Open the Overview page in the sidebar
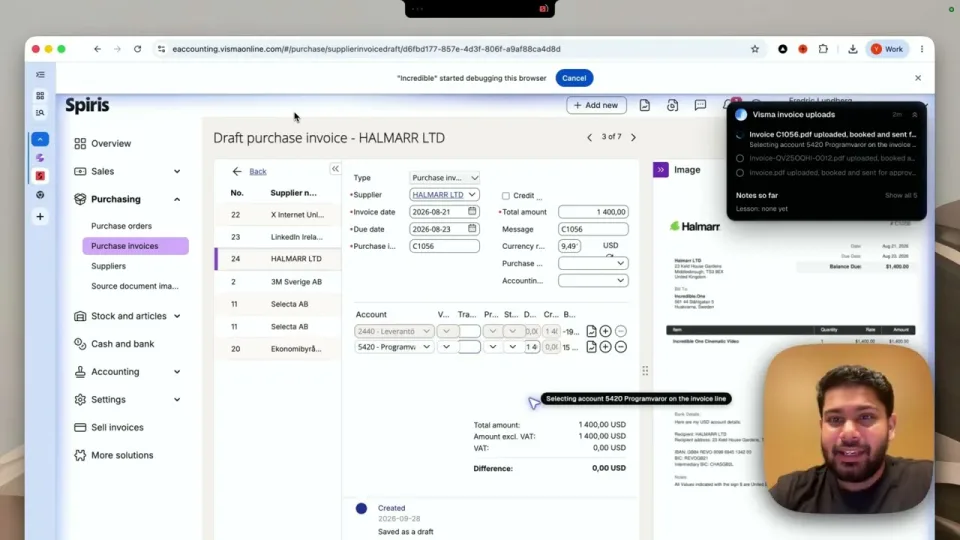The width and height of the screenshot is (960, 540). (x=111, y=143)
